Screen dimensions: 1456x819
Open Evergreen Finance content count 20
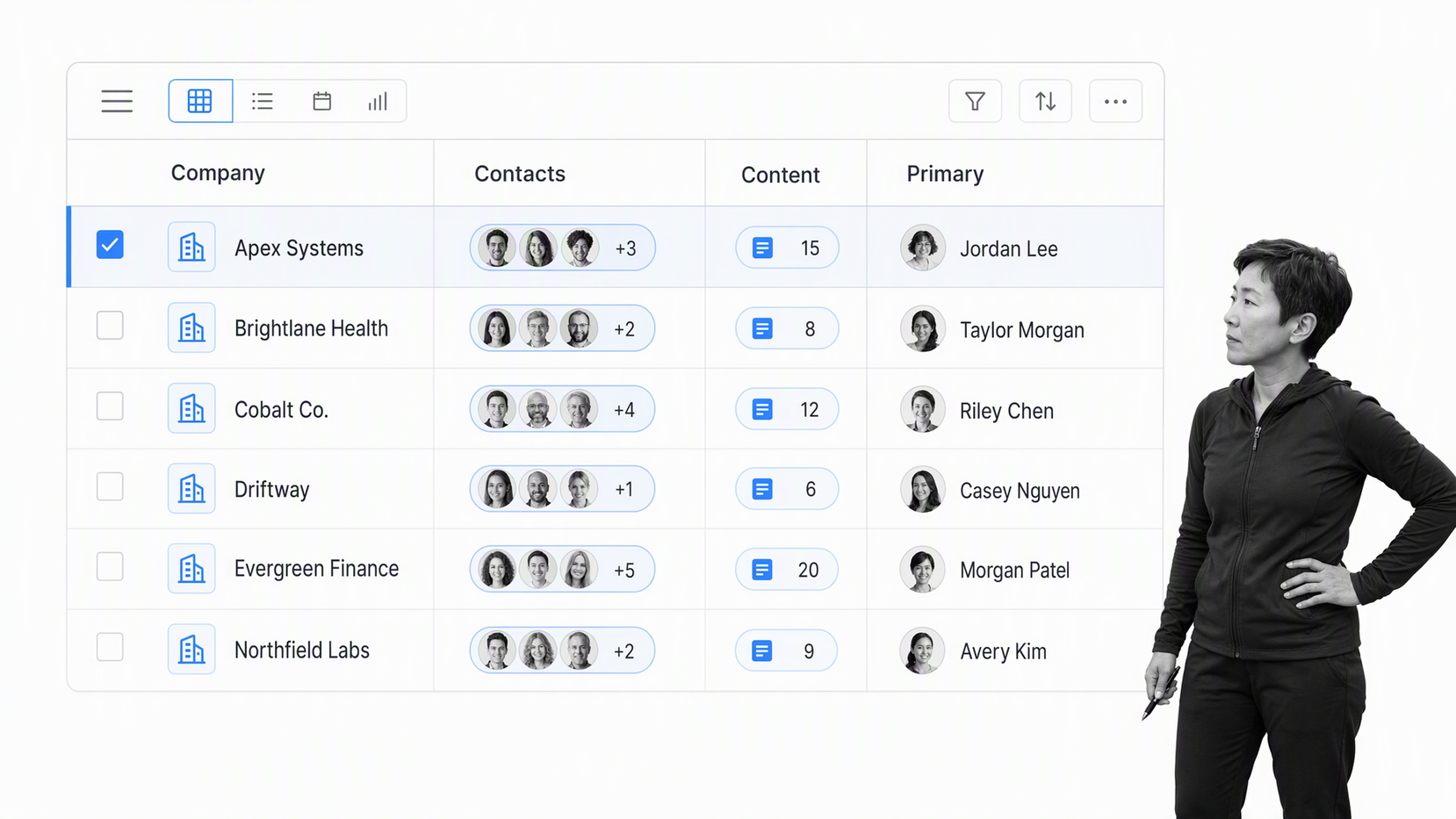click(787, 570)
